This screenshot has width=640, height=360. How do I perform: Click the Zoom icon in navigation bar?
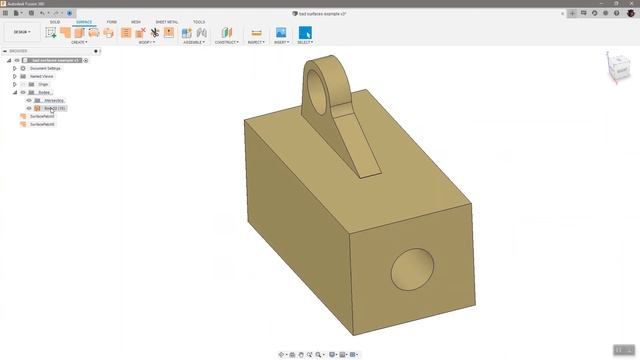309,355
